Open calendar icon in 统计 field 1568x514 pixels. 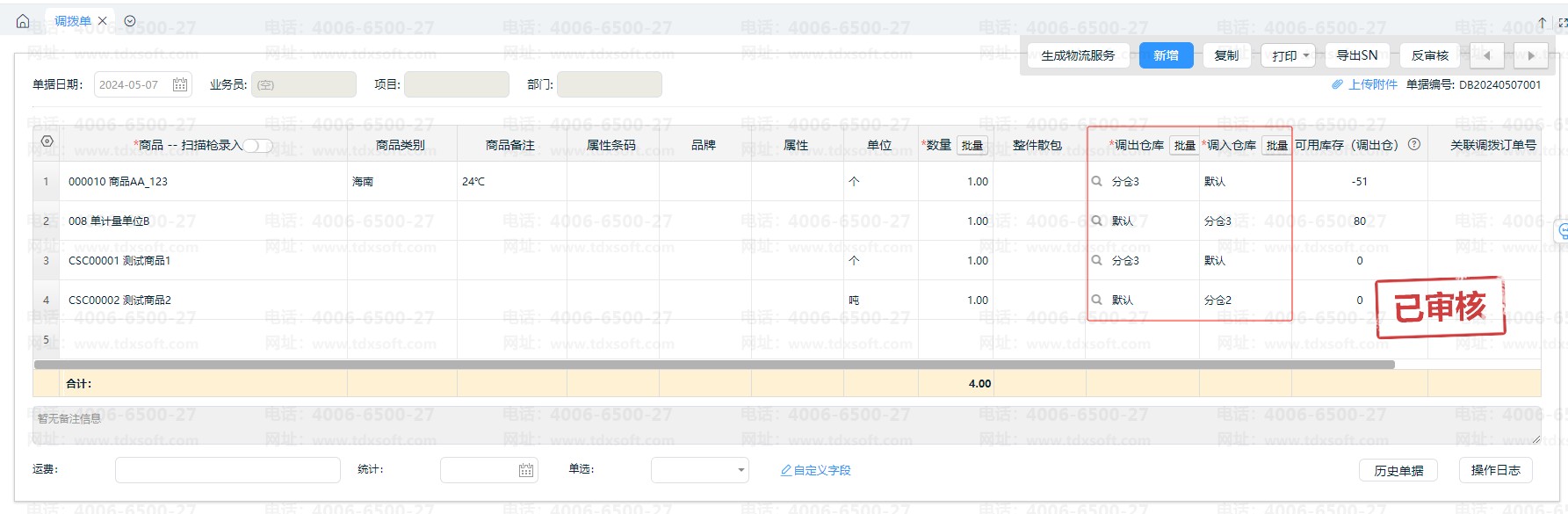pos(526,470)
